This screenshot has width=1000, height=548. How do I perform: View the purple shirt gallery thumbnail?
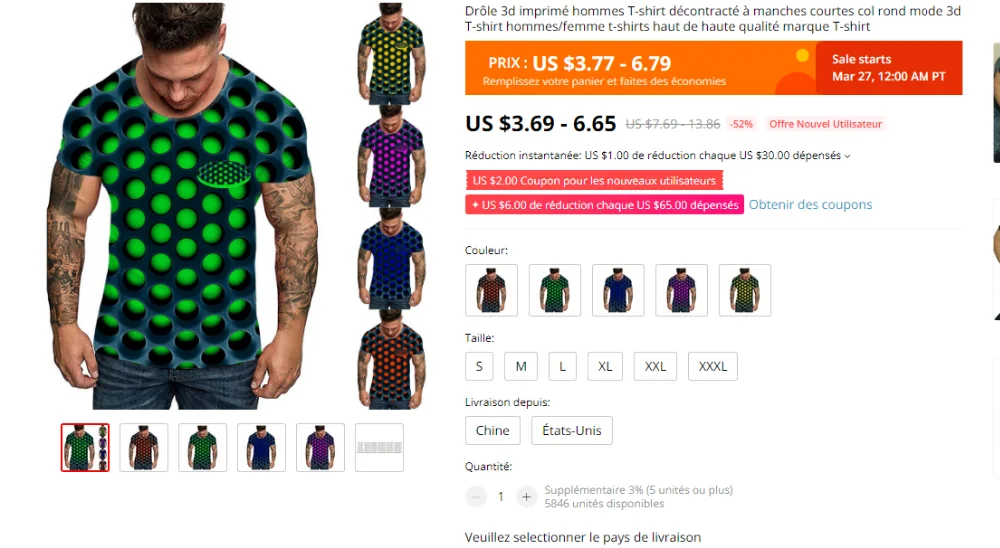(x=320, y=447)
